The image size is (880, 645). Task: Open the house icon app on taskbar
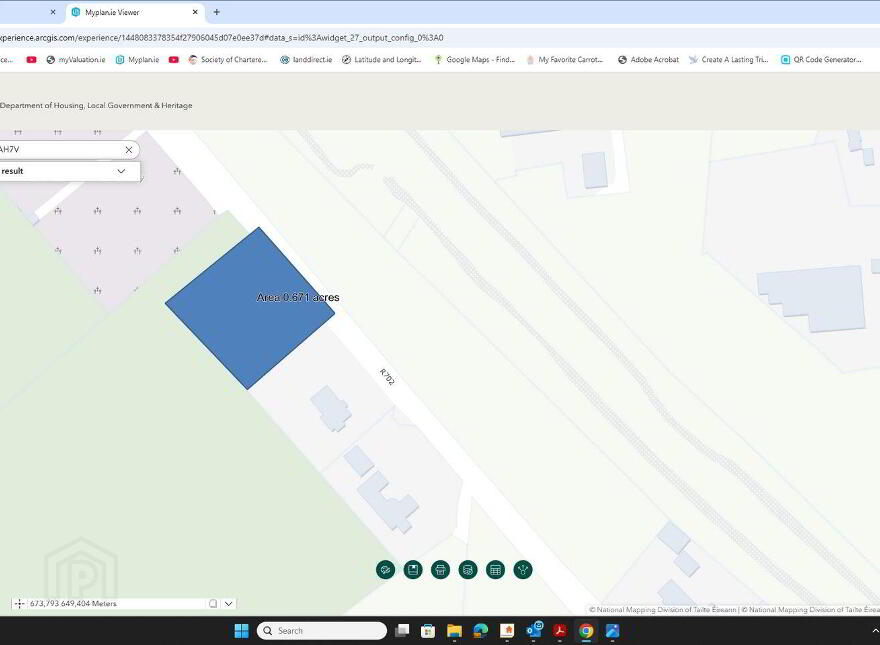pos(507,631)
